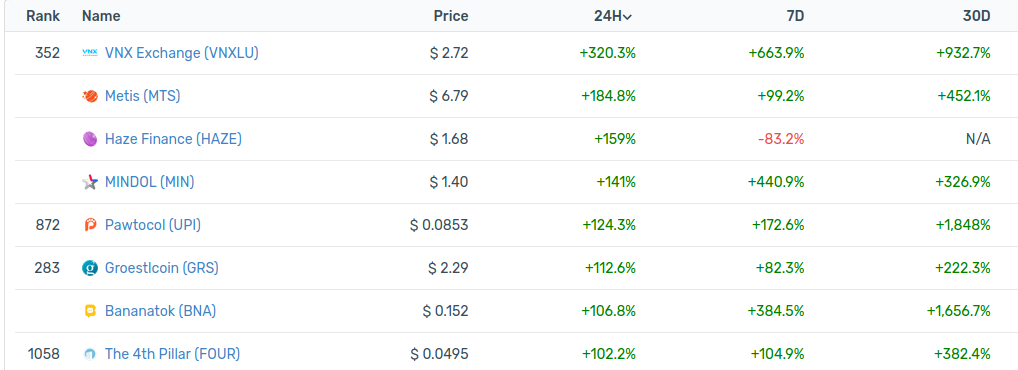Screen dimensions: 1018x370
Task: Sort by the Price column header
Action: coord(451,16)
